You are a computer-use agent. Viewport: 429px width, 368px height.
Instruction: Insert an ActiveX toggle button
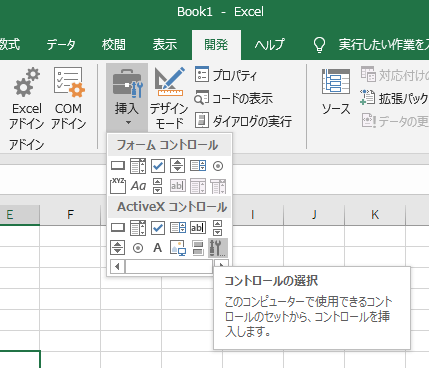198,248
